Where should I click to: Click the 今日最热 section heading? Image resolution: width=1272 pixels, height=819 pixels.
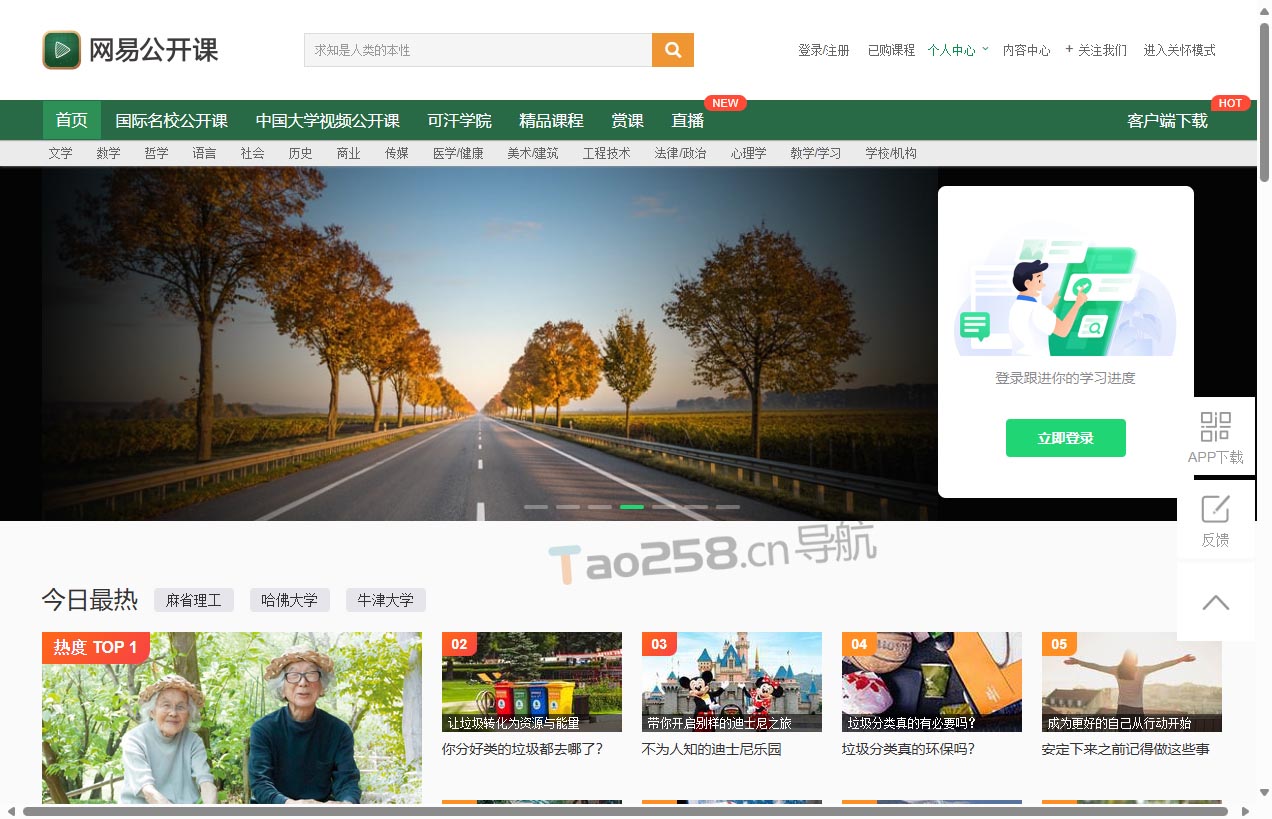tap(89, 600)
